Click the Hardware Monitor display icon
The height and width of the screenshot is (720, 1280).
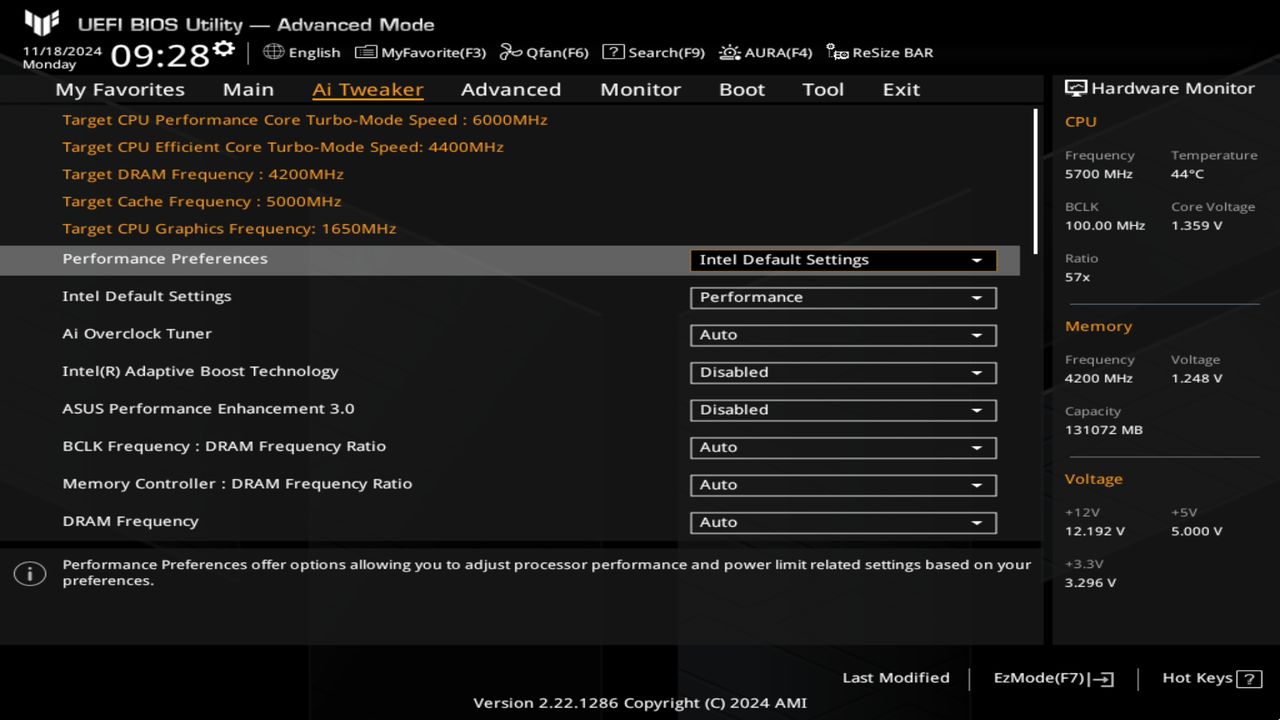pos(1076,88)
